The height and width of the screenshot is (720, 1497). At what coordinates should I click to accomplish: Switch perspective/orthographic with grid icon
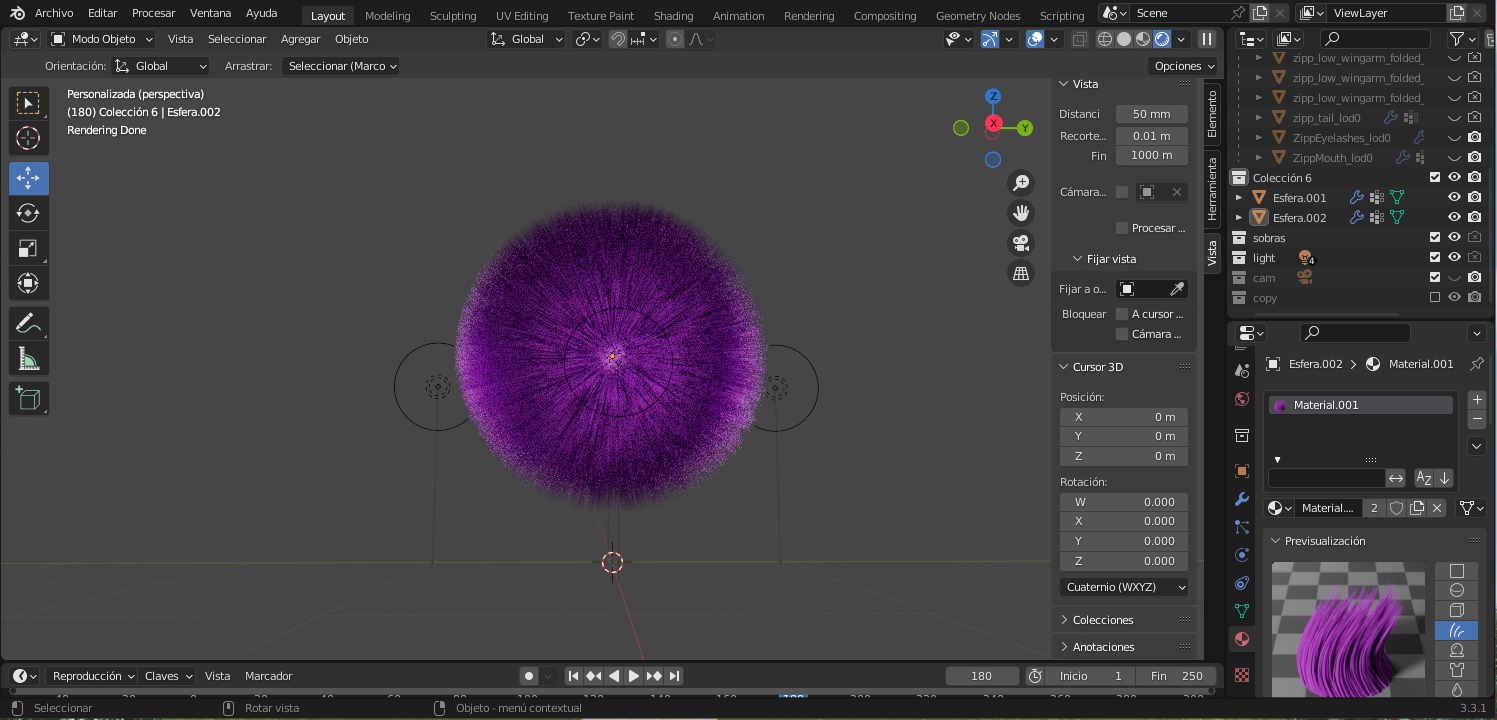[1021, 273]
